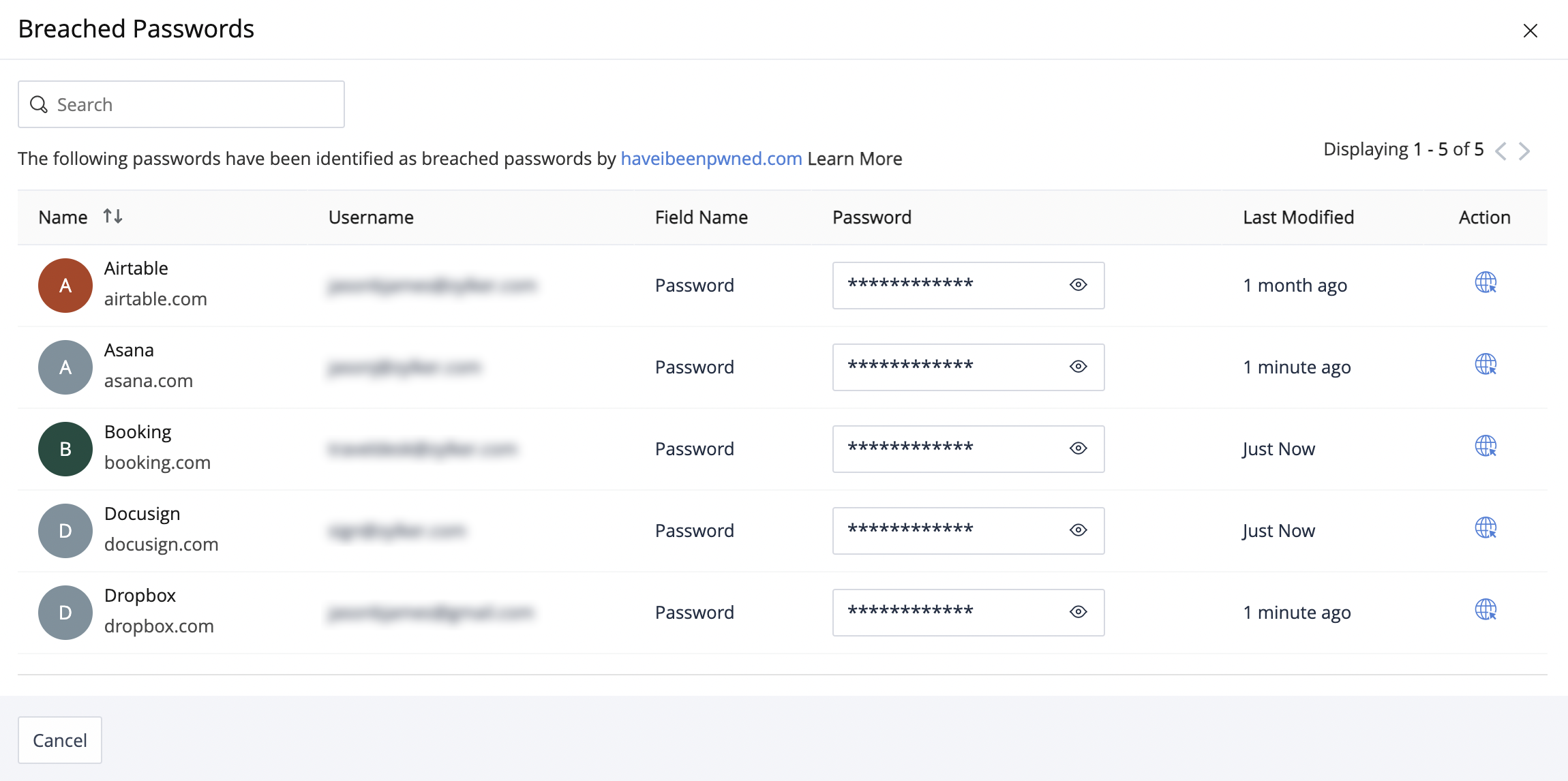
Task: Open the Asana website action icon
Action: pyautogui.click(x=1486, y=365)
